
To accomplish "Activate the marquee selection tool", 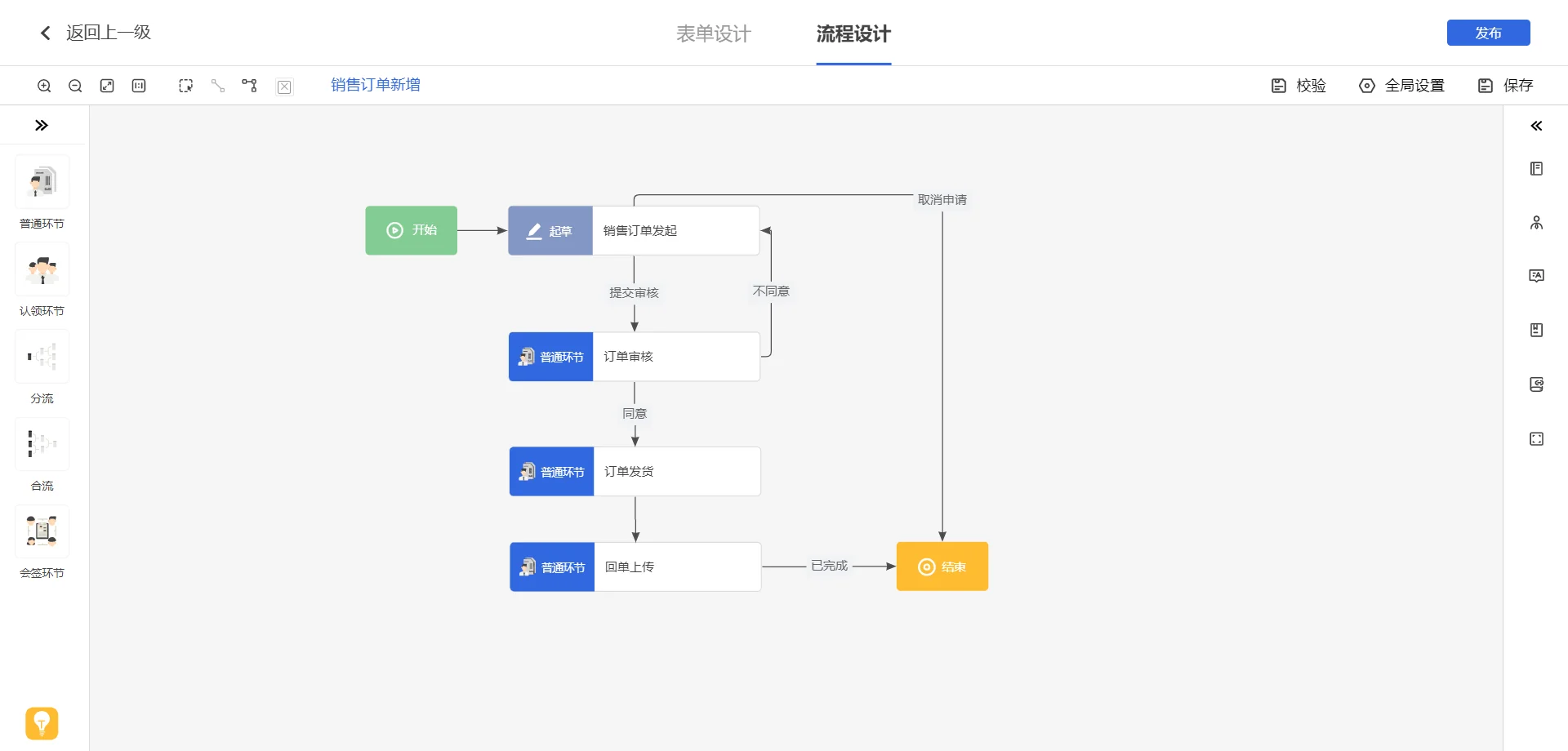I will tap(186, 86).
